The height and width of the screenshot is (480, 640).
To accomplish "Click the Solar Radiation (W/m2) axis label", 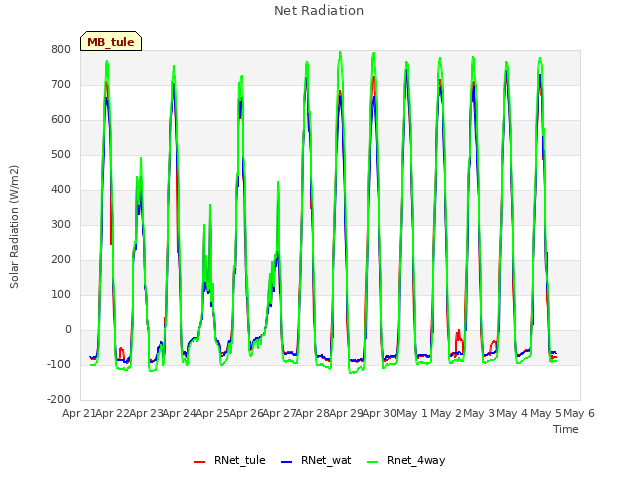I will point(14,227).
